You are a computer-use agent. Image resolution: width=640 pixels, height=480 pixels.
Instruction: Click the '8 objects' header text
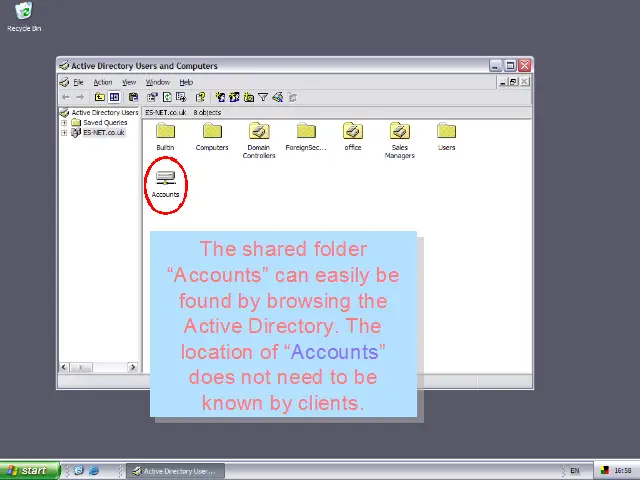[207, 112]
